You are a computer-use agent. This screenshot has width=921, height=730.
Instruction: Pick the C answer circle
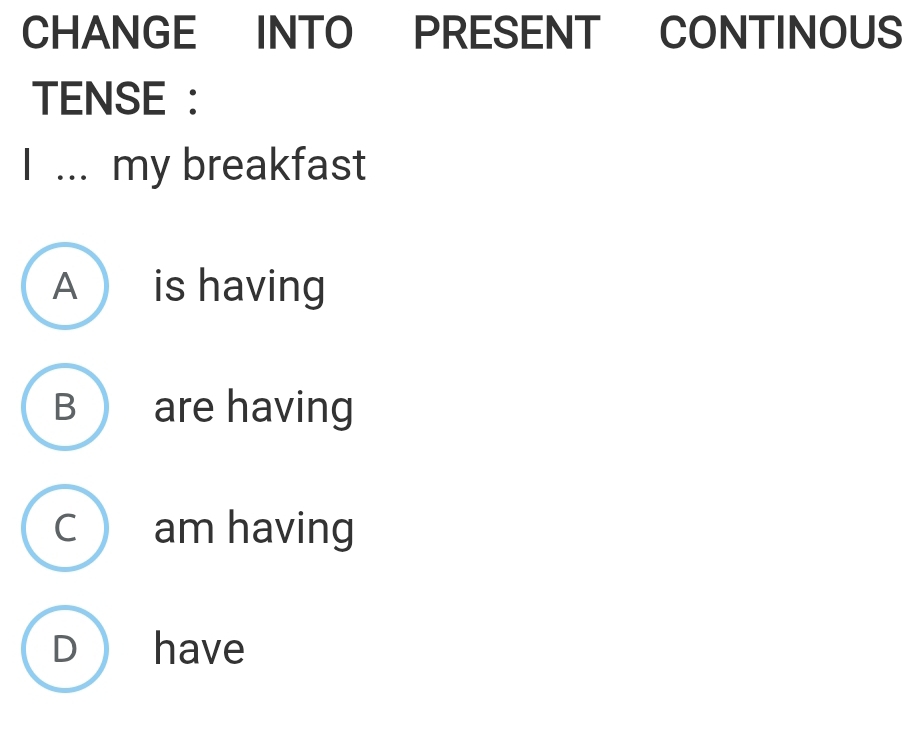point(64,528)
